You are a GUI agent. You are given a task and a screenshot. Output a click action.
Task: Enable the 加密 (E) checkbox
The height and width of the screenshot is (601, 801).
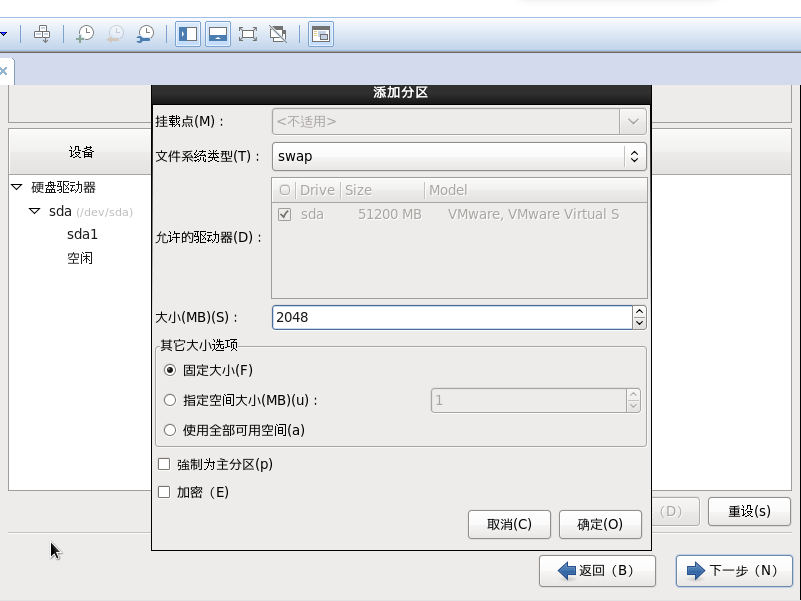(x=164, y=492)
